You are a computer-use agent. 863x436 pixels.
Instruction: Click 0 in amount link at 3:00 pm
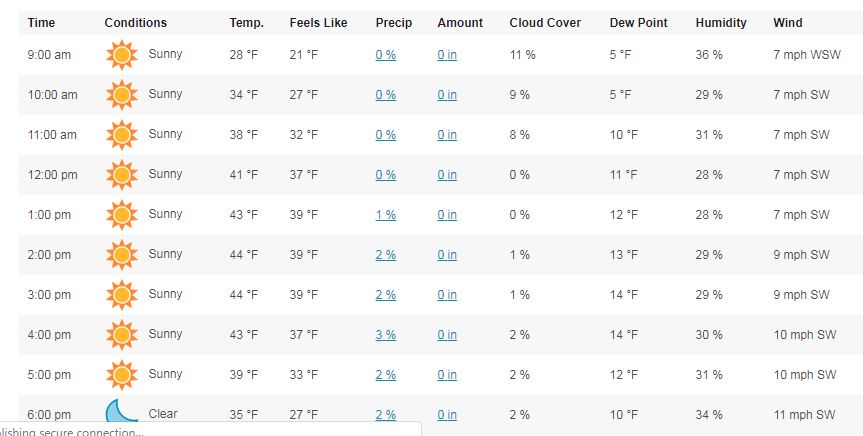(x=447, y=295)
